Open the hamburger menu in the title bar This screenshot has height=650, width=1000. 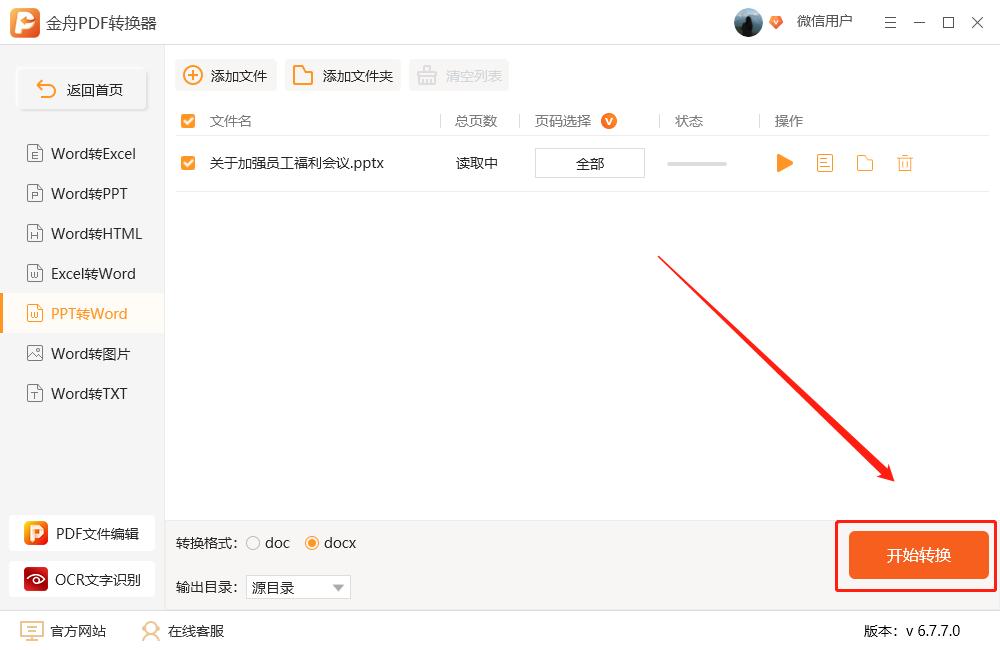[892, 22]
